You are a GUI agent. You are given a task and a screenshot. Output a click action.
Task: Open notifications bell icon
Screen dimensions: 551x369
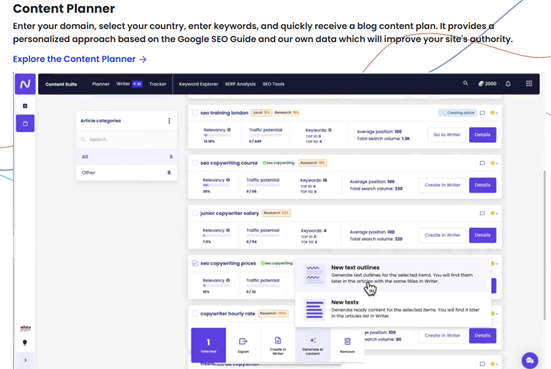point(508,84)
